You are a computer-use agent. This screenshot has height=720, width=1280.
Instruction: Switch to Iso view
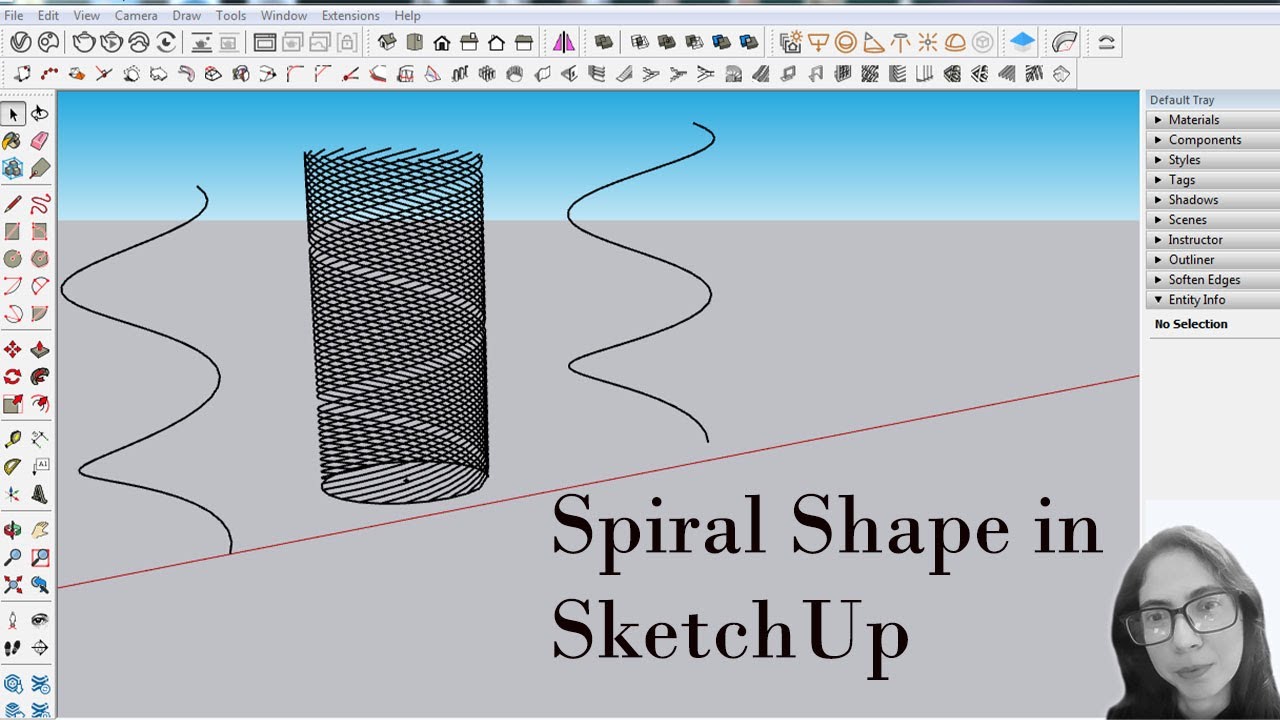pos(387,42)
